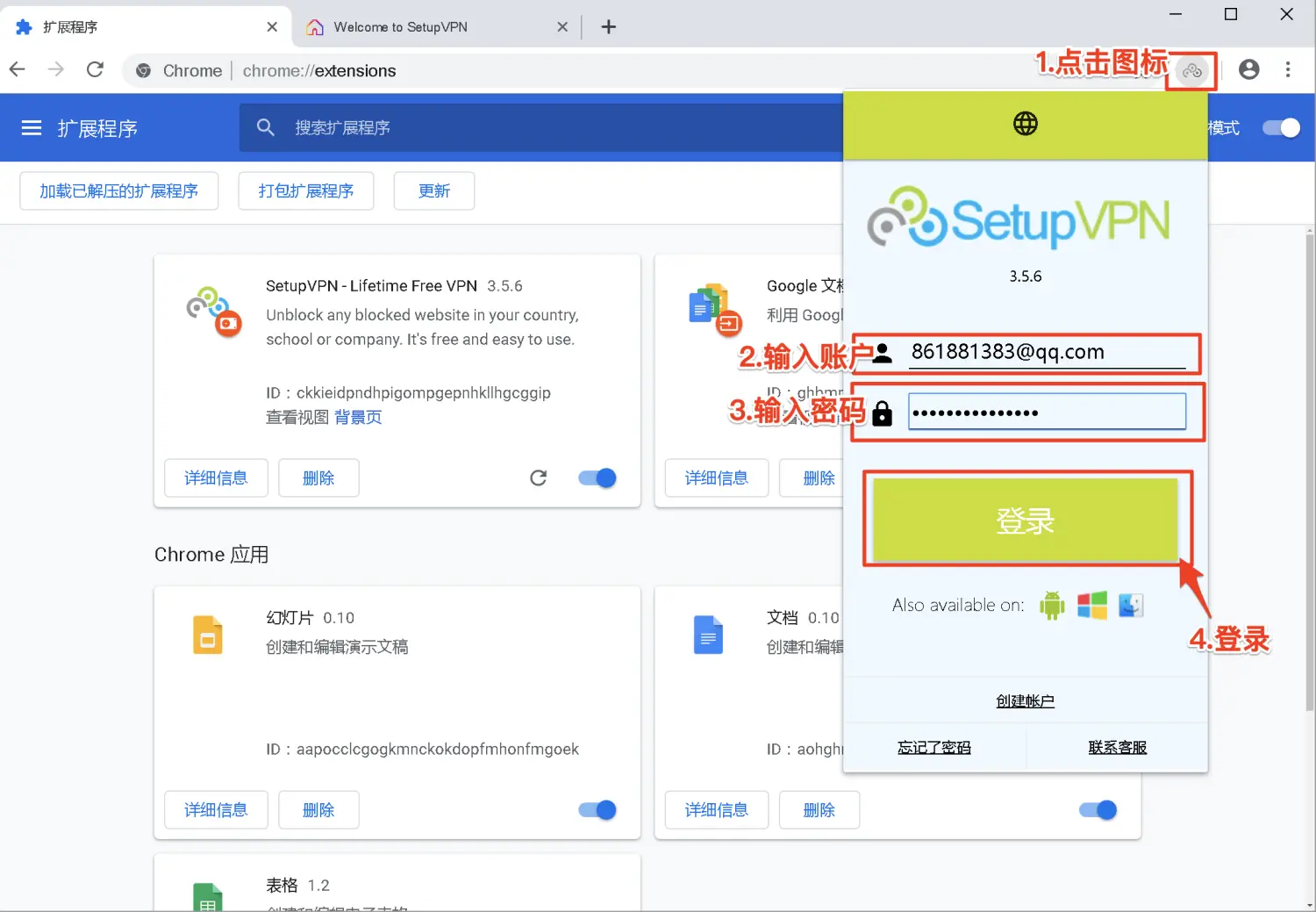Click 删除 on the SetupVPN extension card

(x=318, y=478)
